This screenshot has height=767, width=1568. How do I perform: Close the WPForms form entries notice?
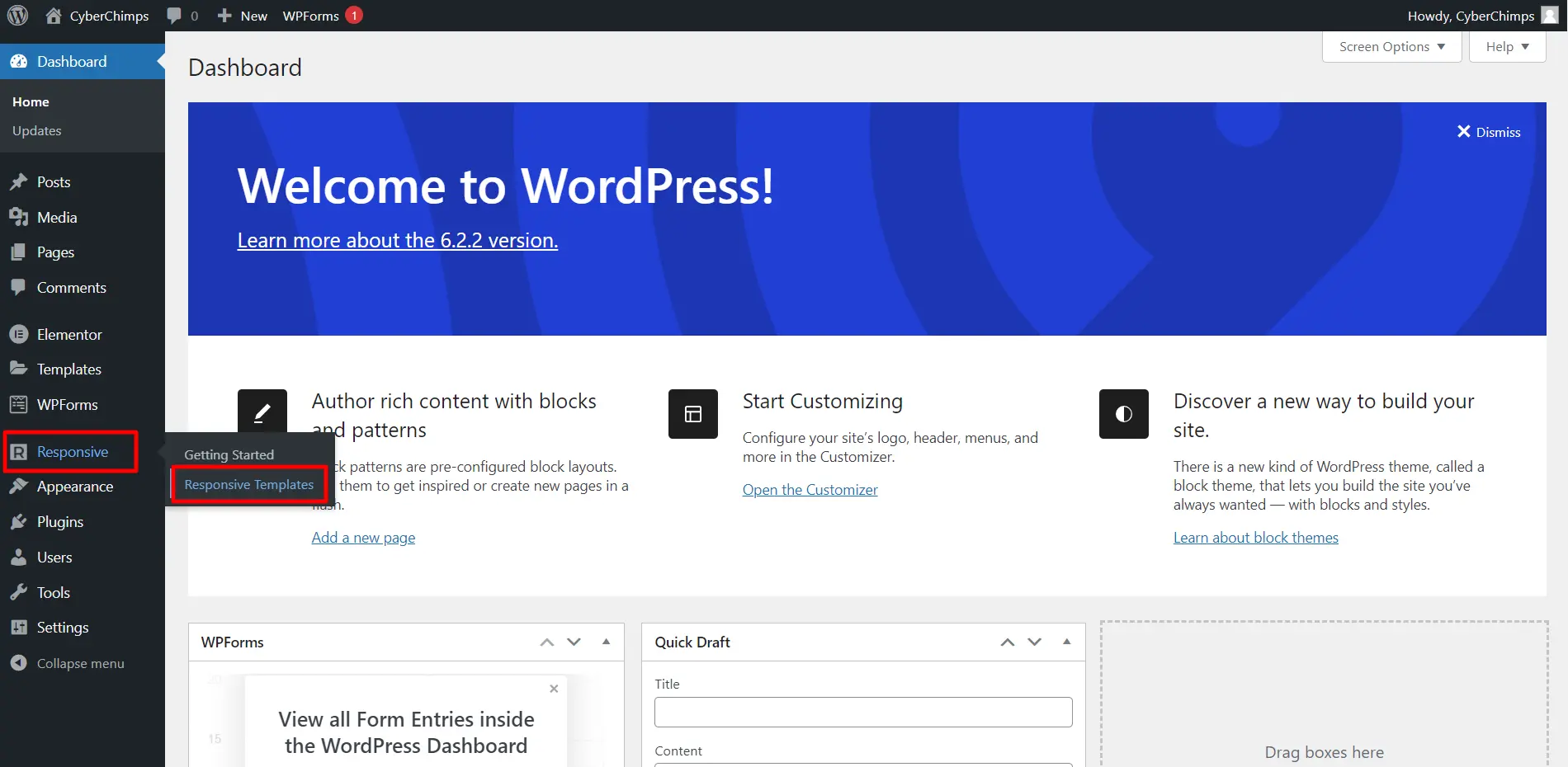[x=554, y=689]
